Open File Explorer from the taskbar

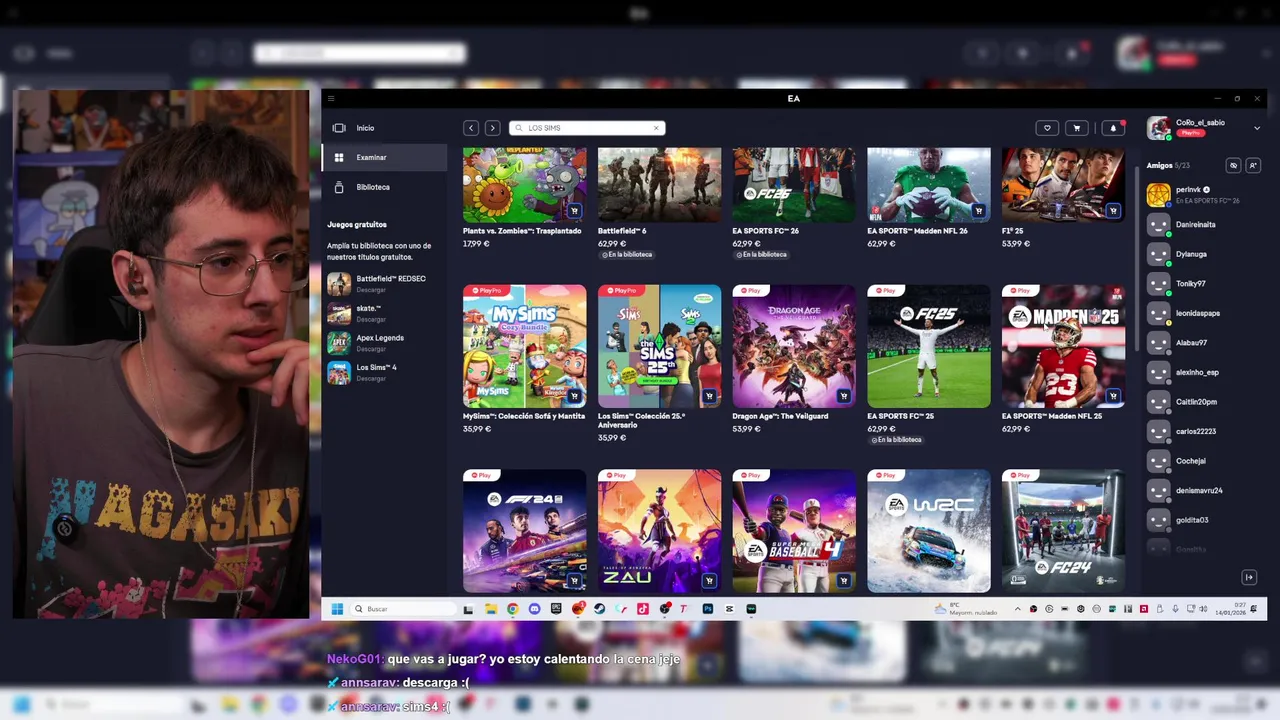pos(490,609)
